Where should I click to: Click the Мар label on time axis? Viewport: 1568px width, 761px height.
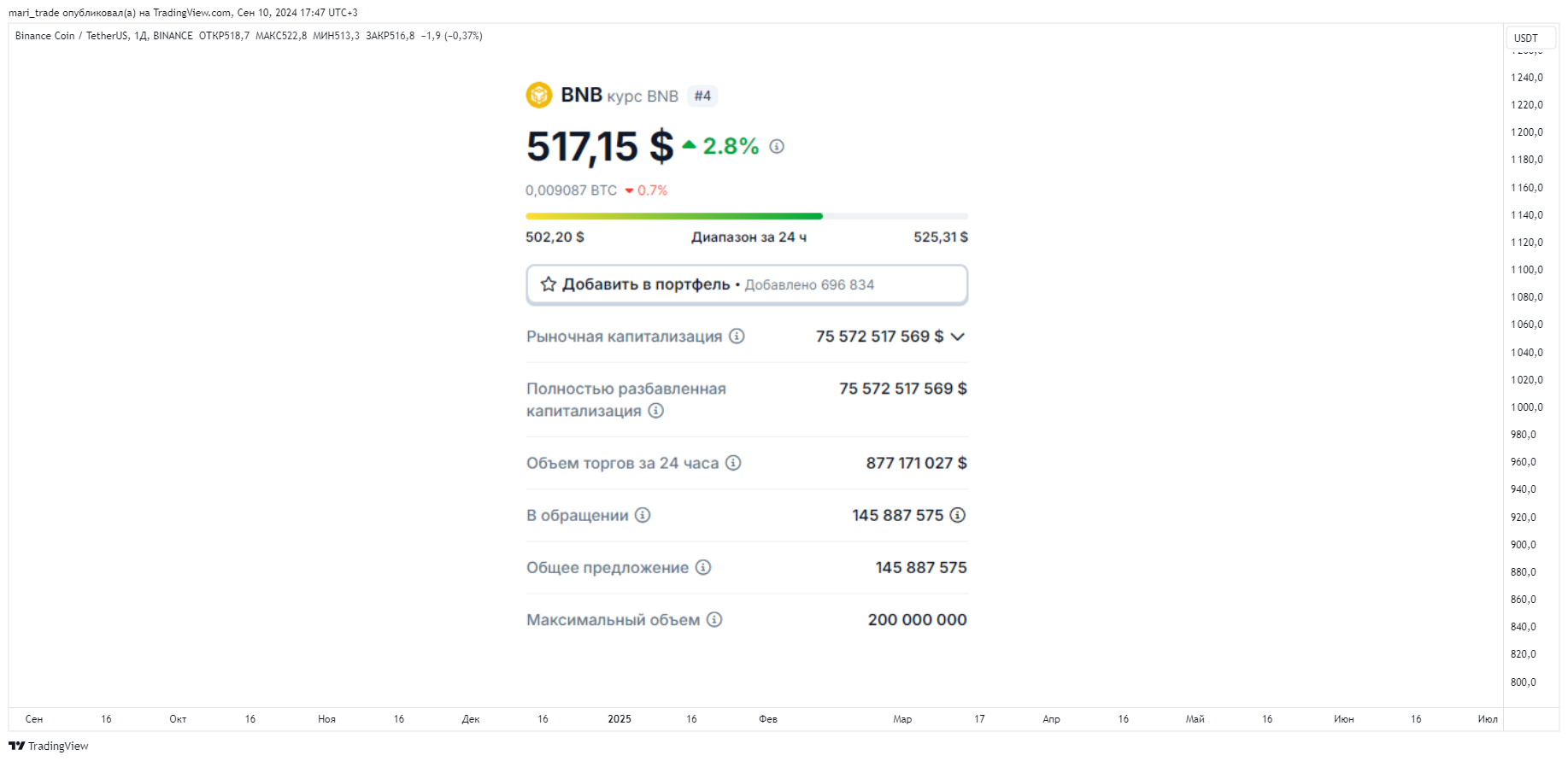(902, 719)
